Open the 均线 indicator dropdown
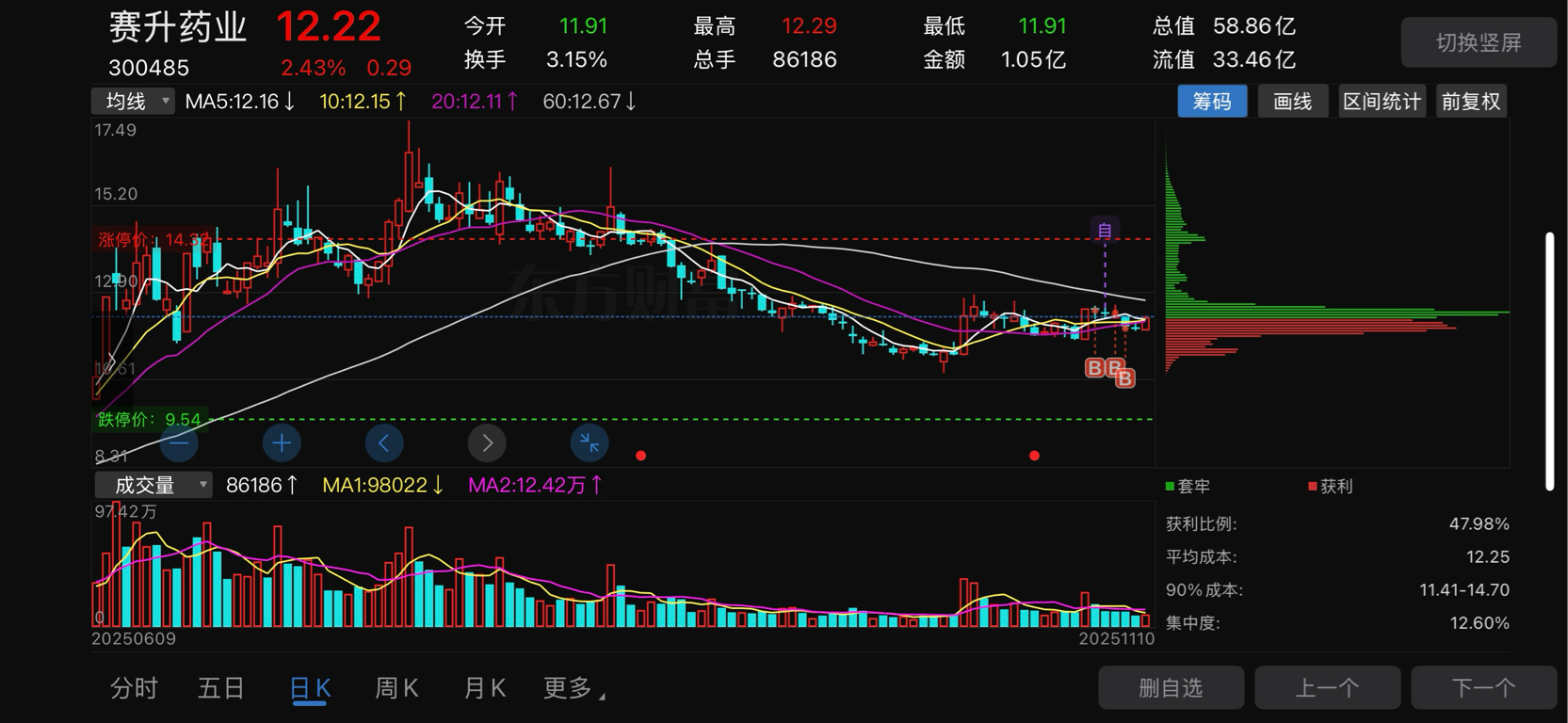This screenshot has width=1568, height=723. point(133,101)
